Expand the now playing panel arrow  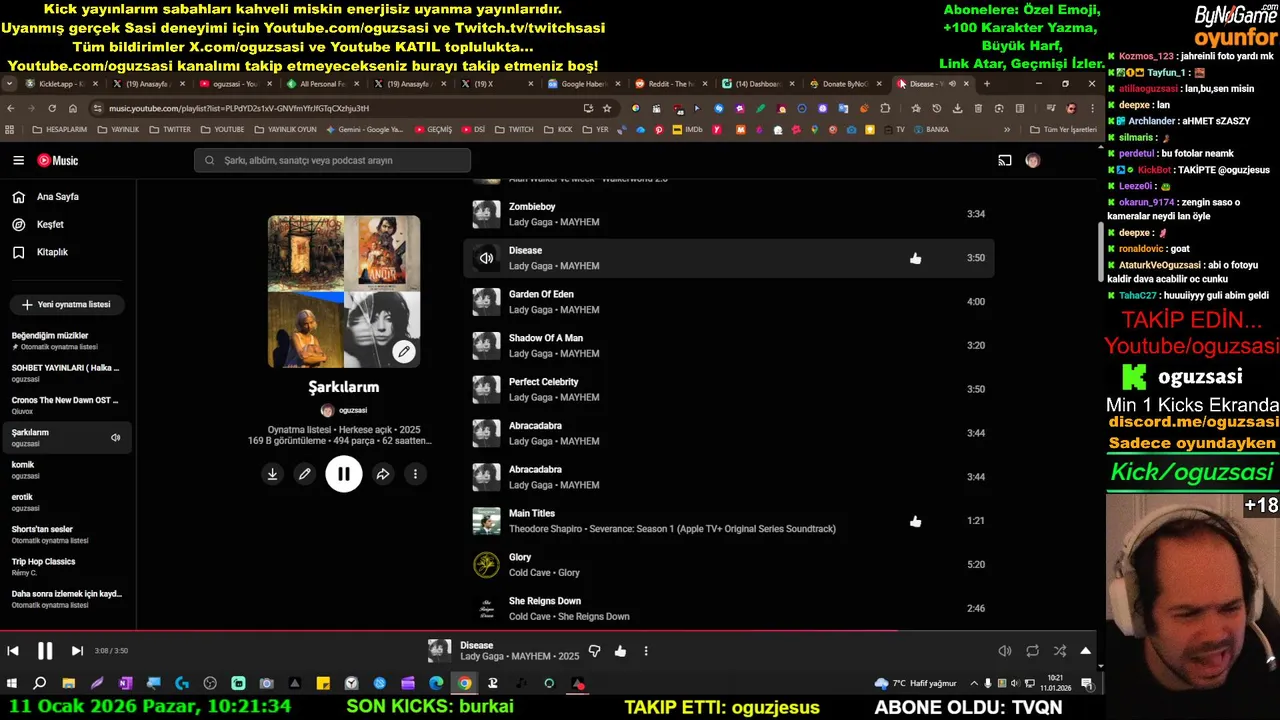point(1086,651)
